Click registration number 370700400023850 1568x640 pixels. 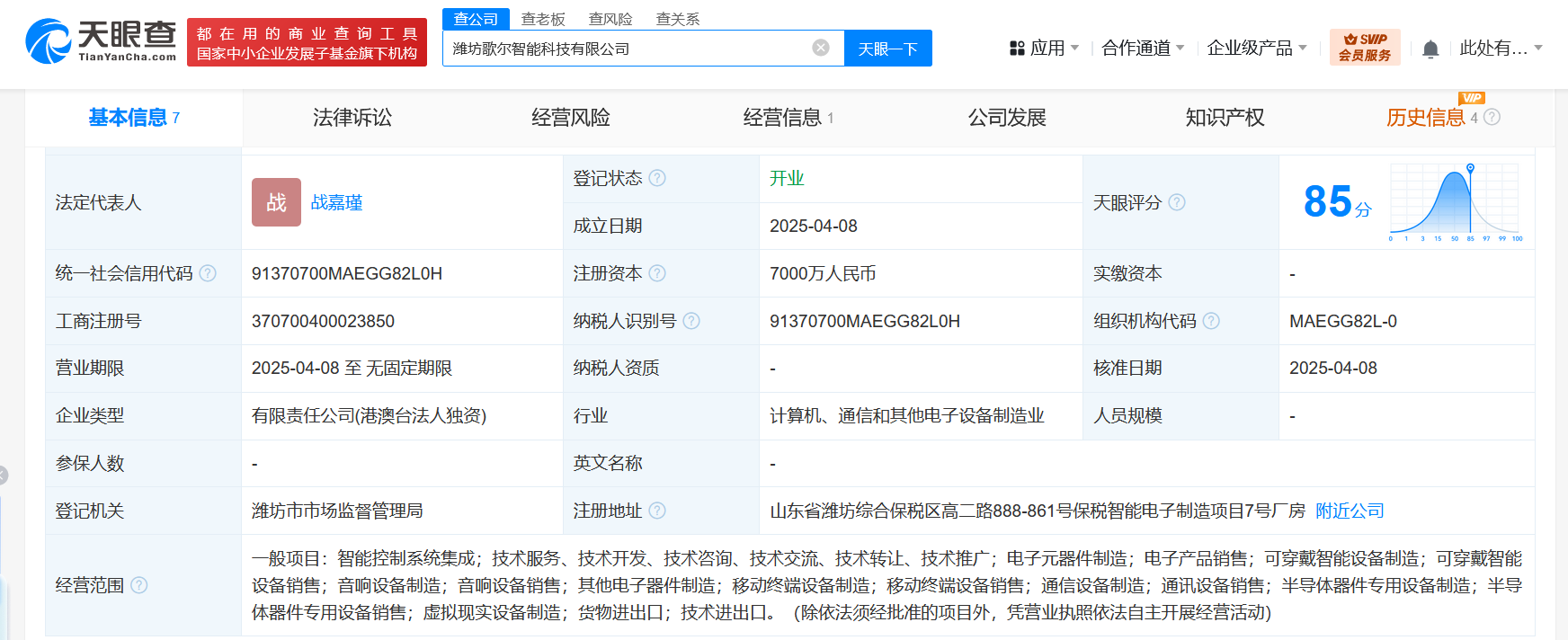point(323,321)
